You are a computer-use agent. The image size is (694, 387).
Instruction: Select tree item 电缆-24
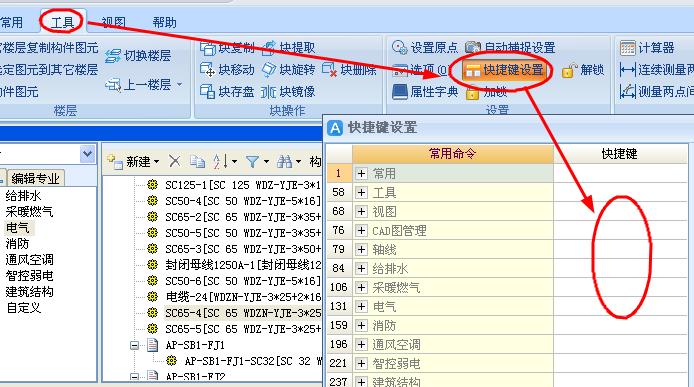[243, 297]
